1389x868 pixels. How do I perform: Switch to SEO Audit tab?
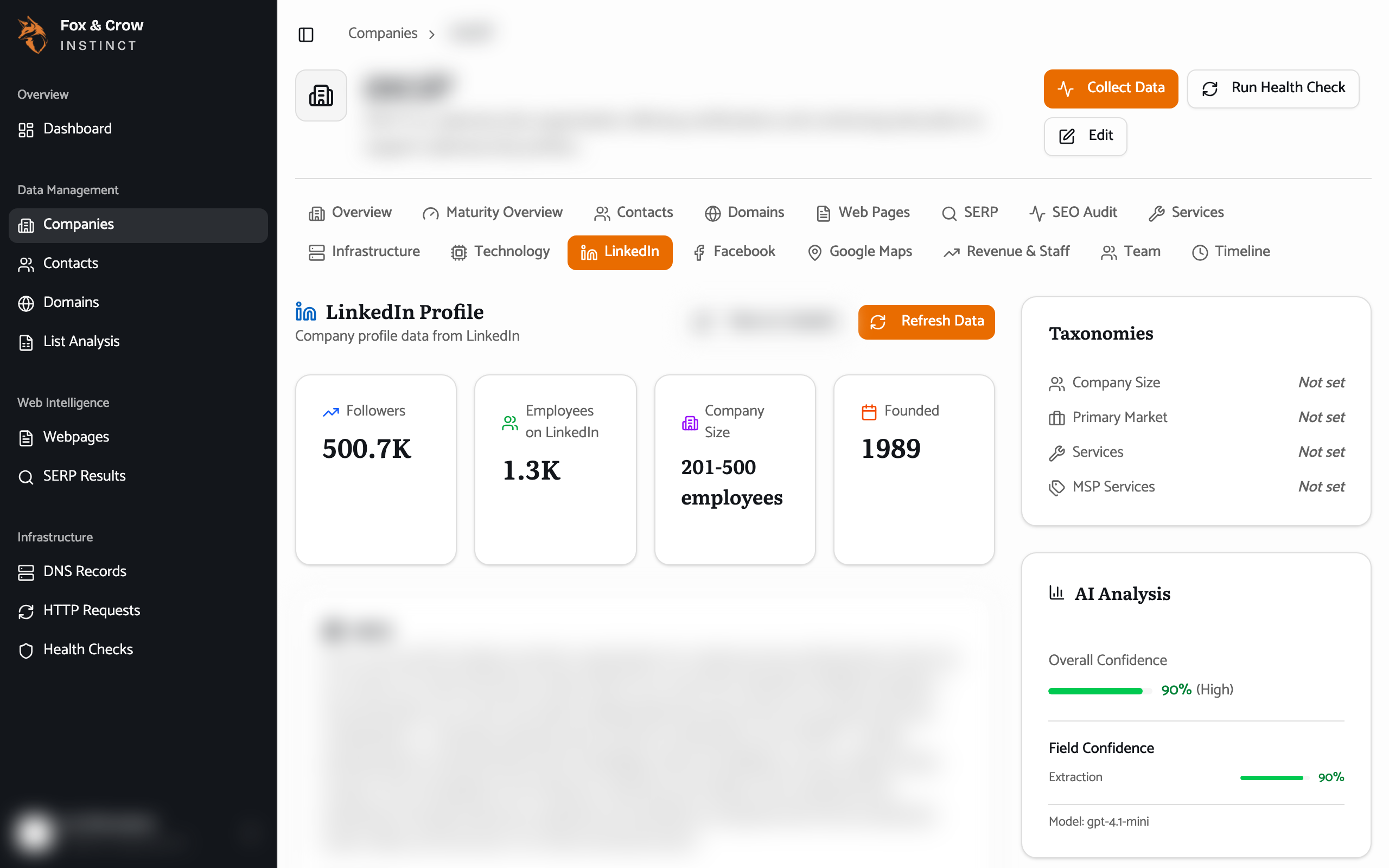click(1073, 213)
